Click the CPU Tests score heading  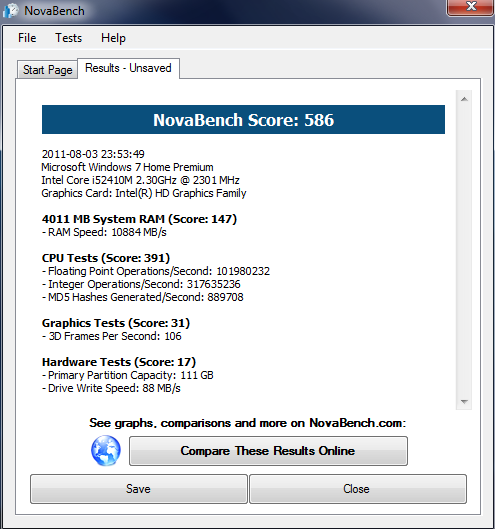click(106, 258)
